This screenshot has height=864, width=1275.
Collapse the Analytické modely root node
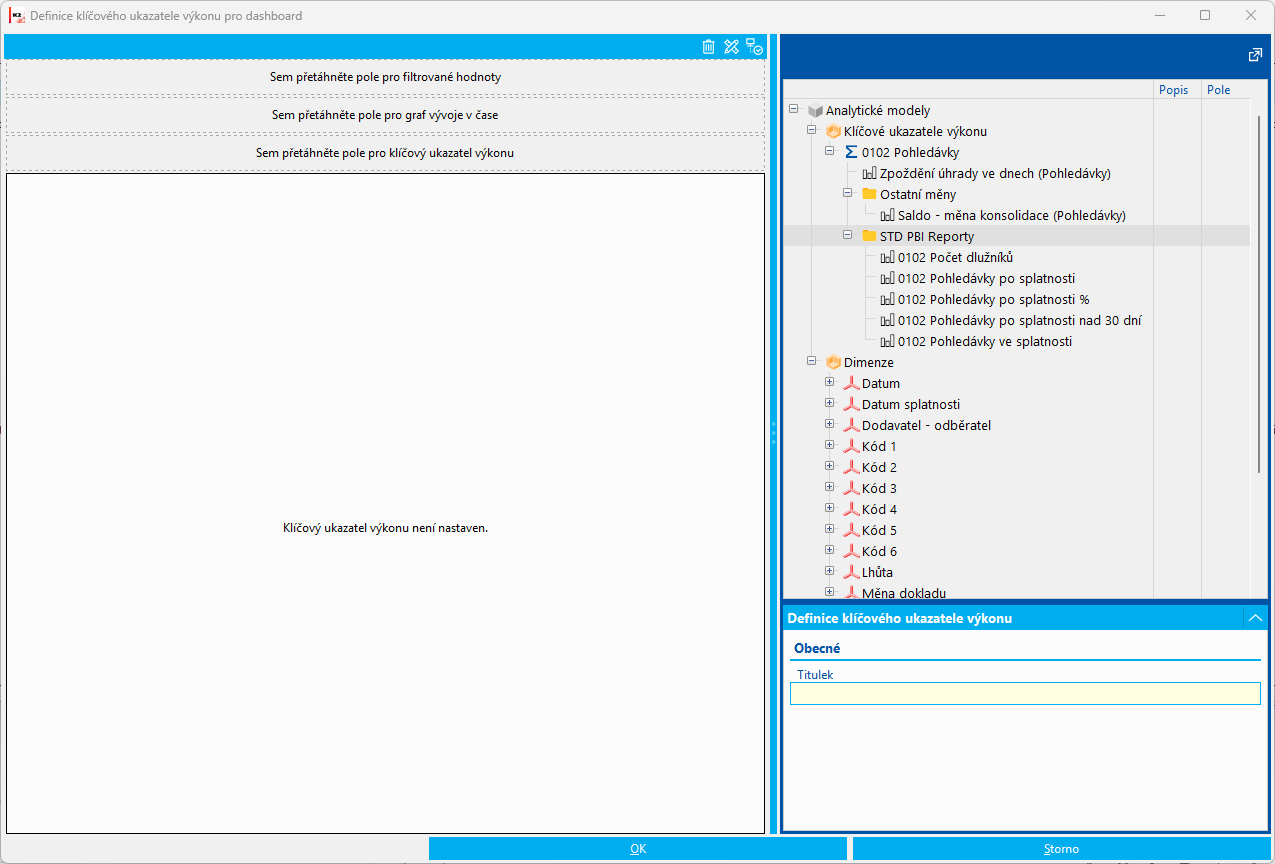click(x=793, y=110)
